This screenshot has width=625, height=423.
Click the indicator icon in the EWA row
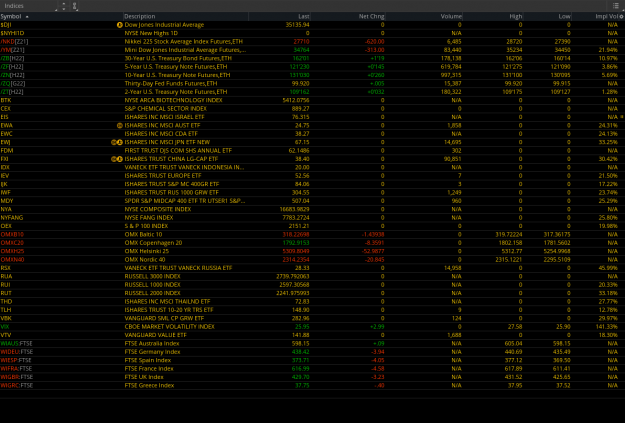coord(119,126)
